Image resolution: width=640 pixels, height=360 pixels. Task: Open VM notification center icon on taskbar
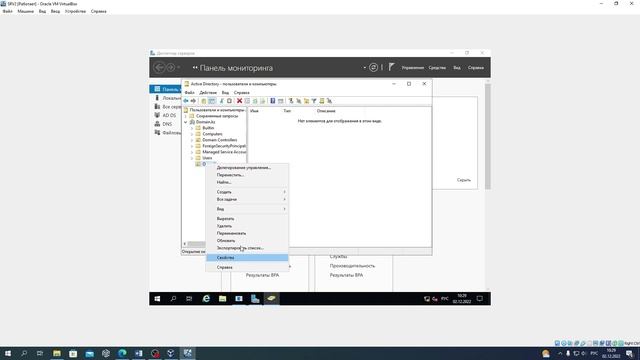(x=480, y=299)
